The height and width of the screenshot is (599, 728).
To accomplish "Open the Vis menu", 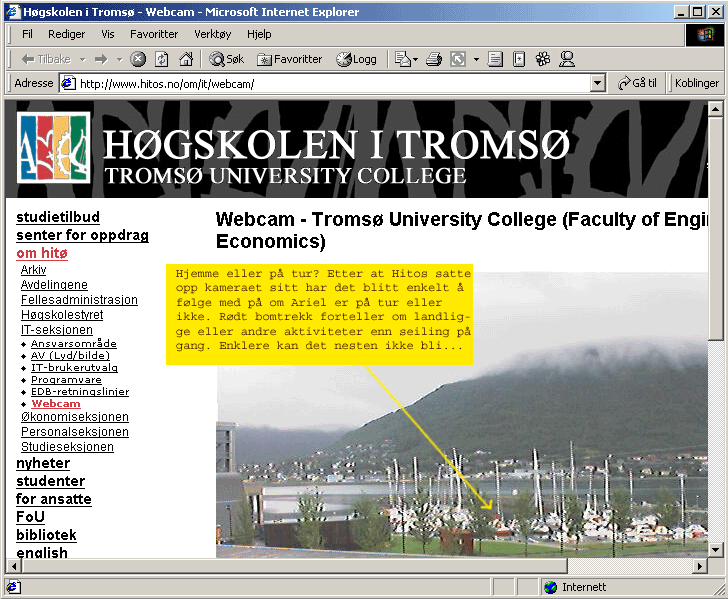I will pos(108,34).
